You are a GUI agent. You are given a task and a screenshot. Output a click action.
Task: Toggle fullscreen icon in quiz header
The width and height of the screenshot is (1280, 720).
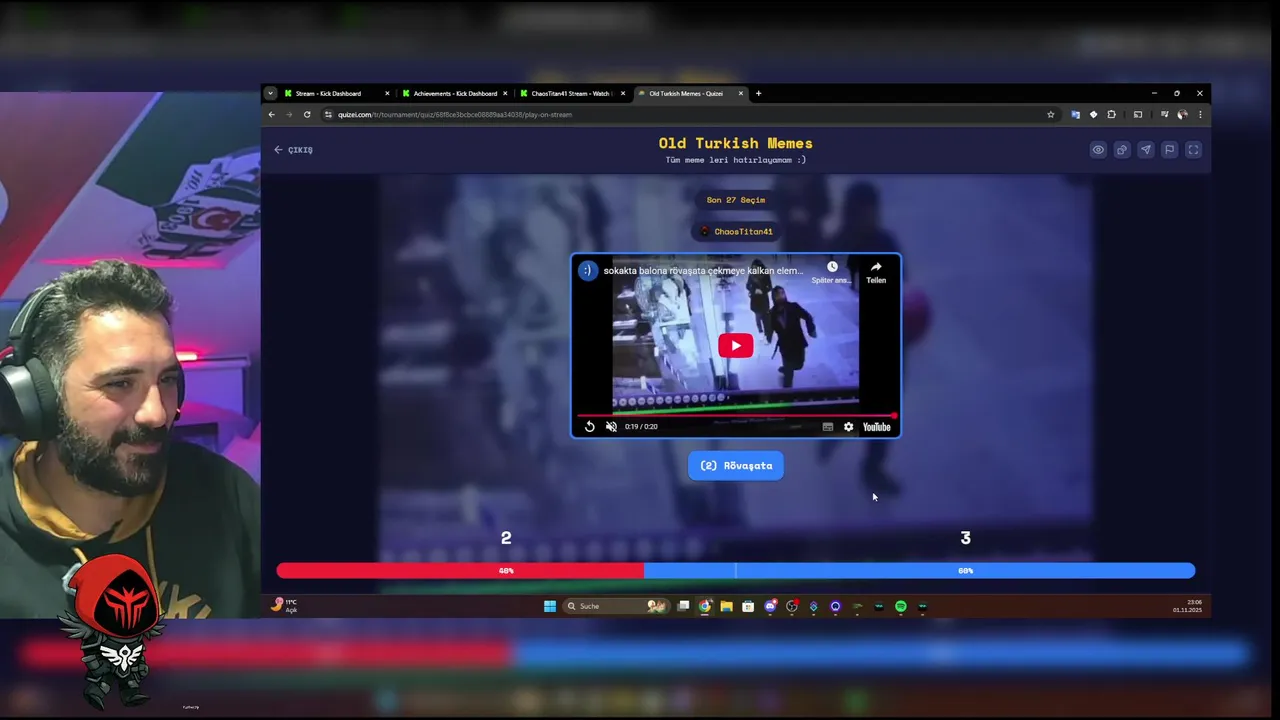(x=1193, y=150)
